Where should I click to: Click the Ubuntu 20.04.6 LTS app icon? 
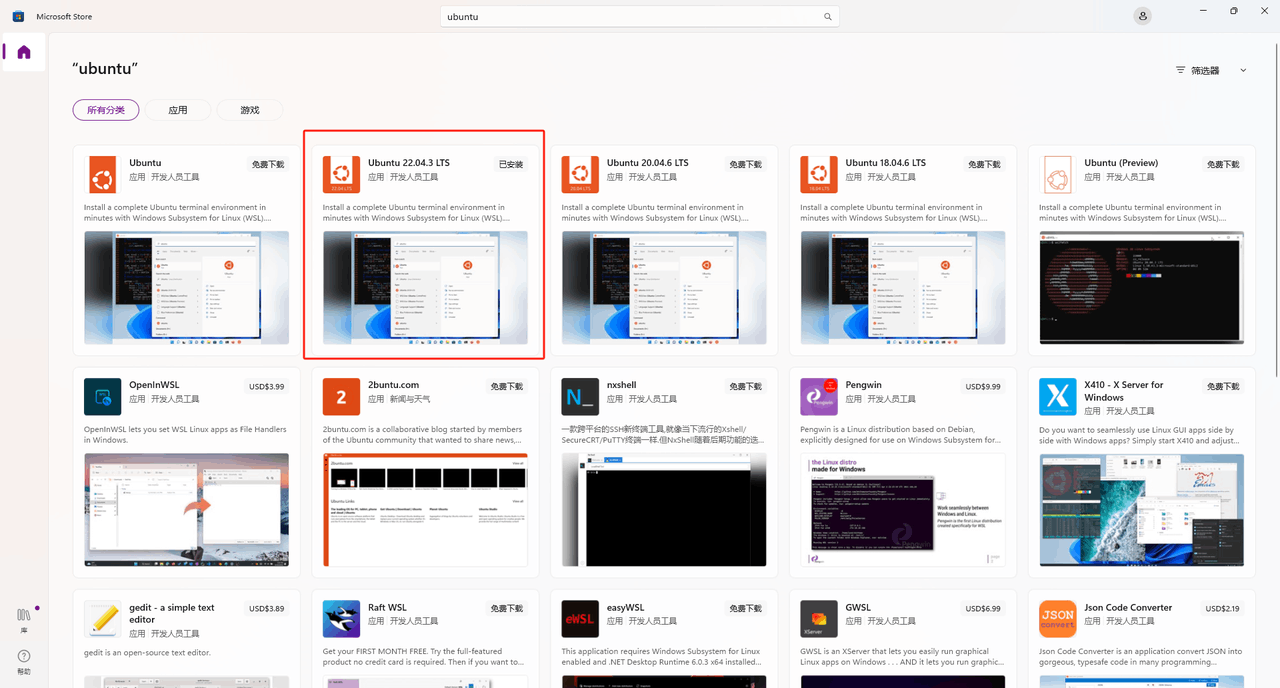click(x=580, y=174)
